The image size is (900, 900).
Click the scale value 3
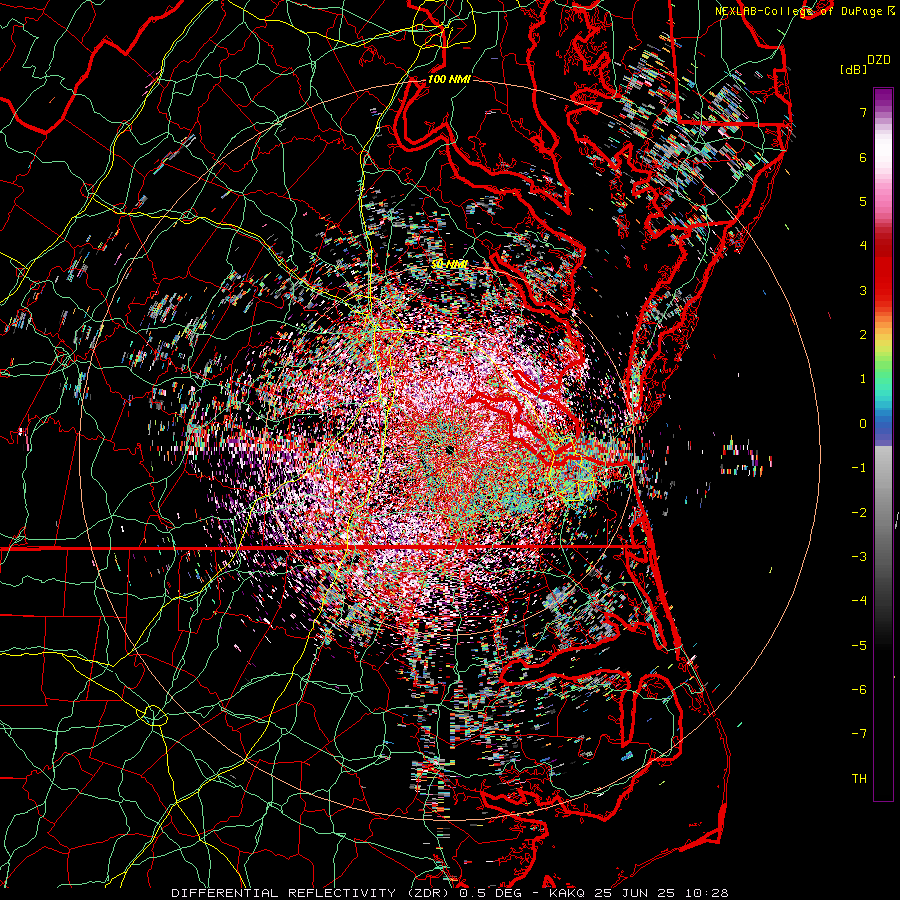(863, 290)
